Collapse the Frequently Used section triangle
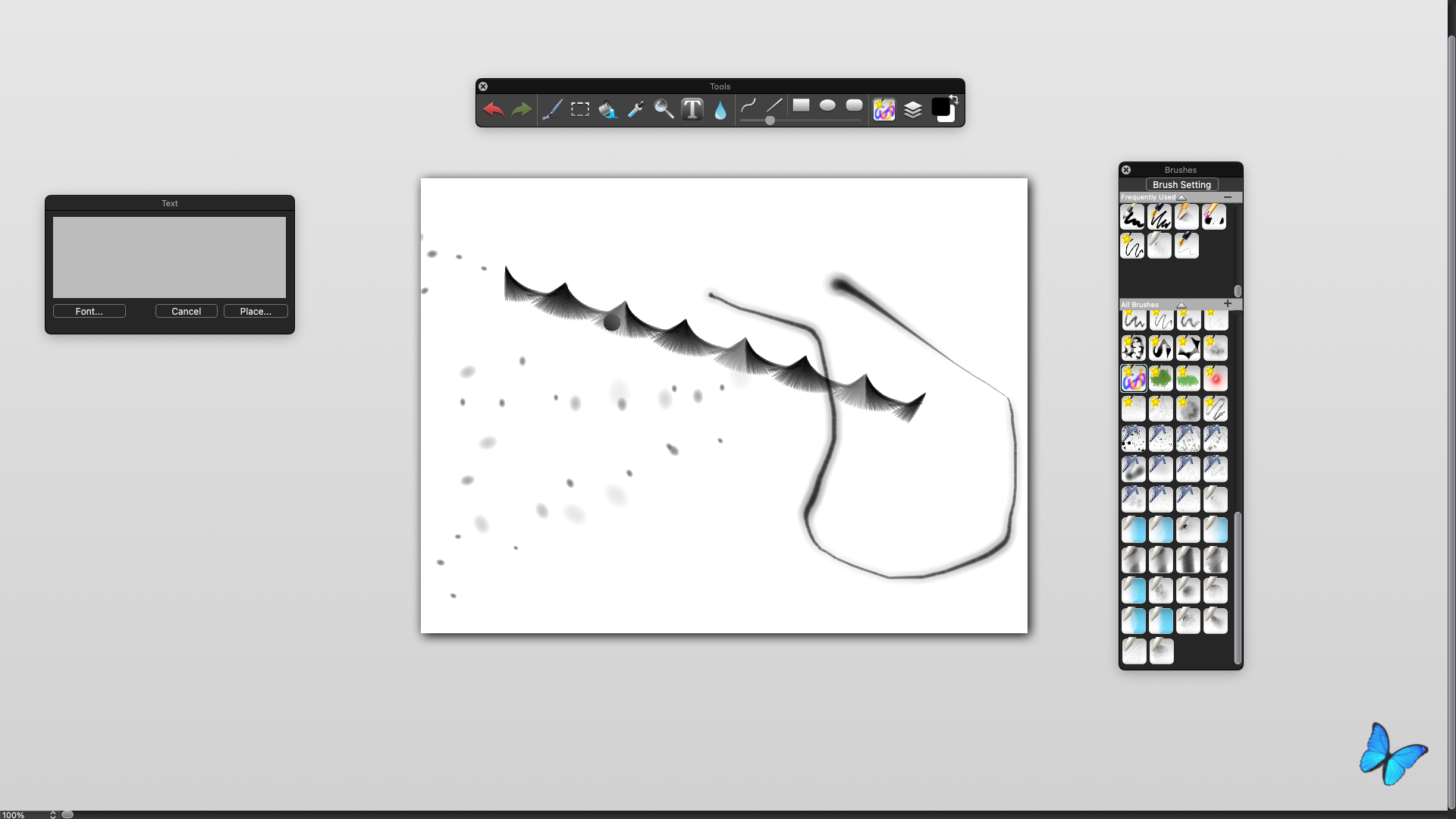This screenshot has width=1456, height=819. click(x=1181, y=197)
